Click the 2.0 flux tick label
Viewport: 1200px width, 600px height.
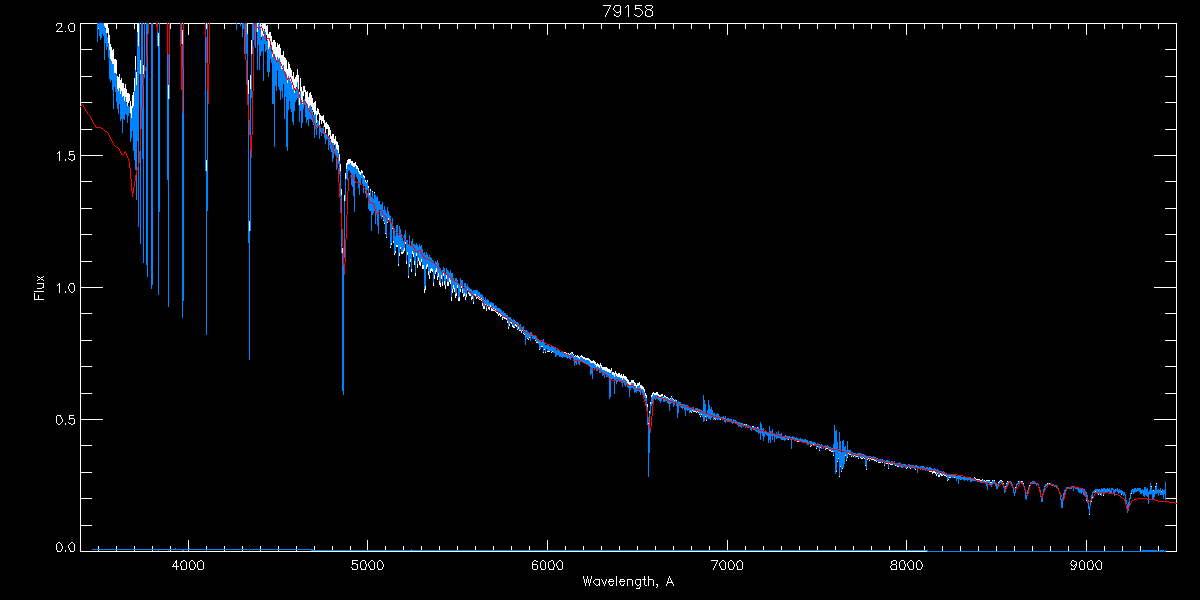[65, 29]
